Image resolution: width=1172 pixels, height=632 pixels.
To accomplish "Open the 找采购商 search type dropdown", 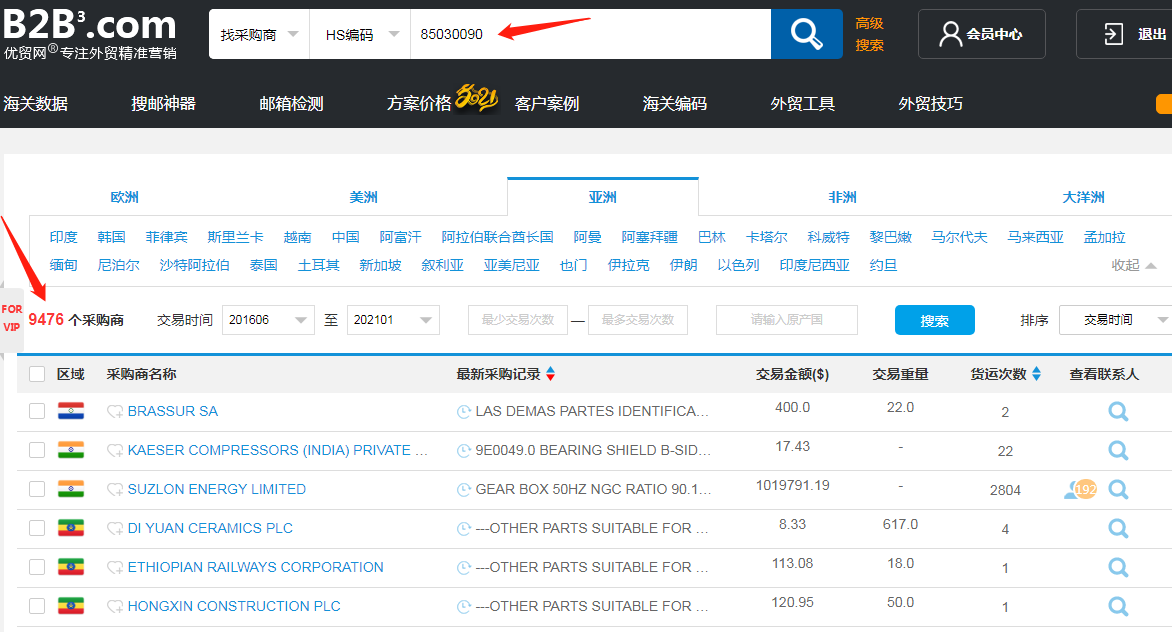I will pos(259,34).
